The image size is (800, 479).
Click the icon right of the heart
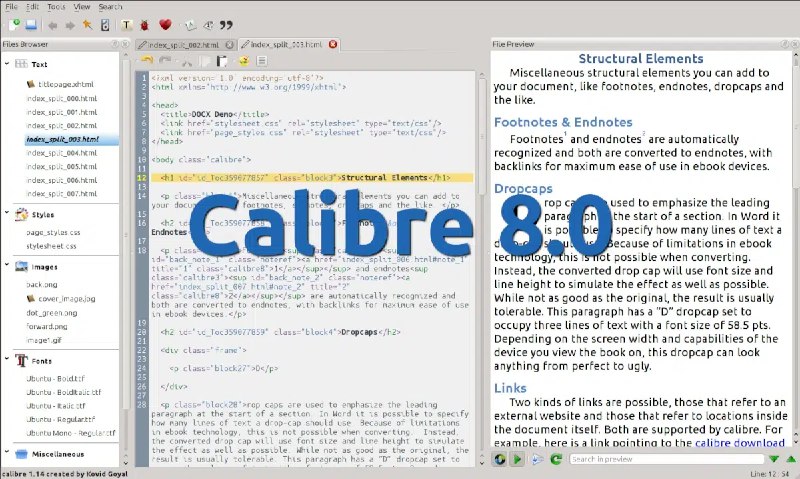click(x=190, y=24)
